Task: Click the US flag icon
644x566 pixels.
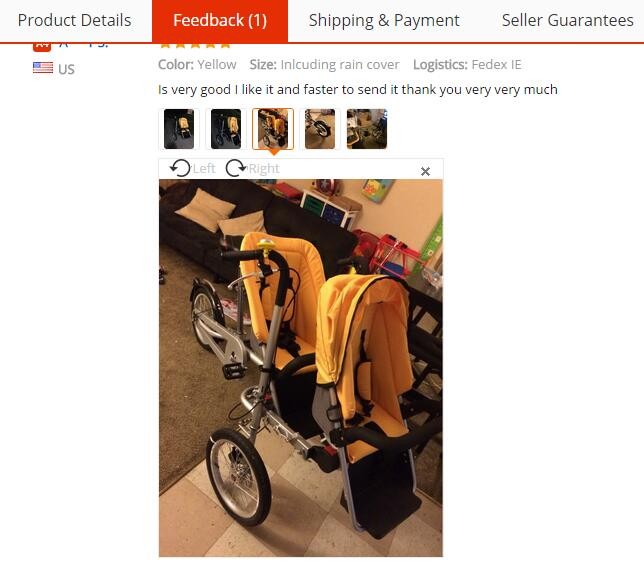Action: tap(43, 68)
